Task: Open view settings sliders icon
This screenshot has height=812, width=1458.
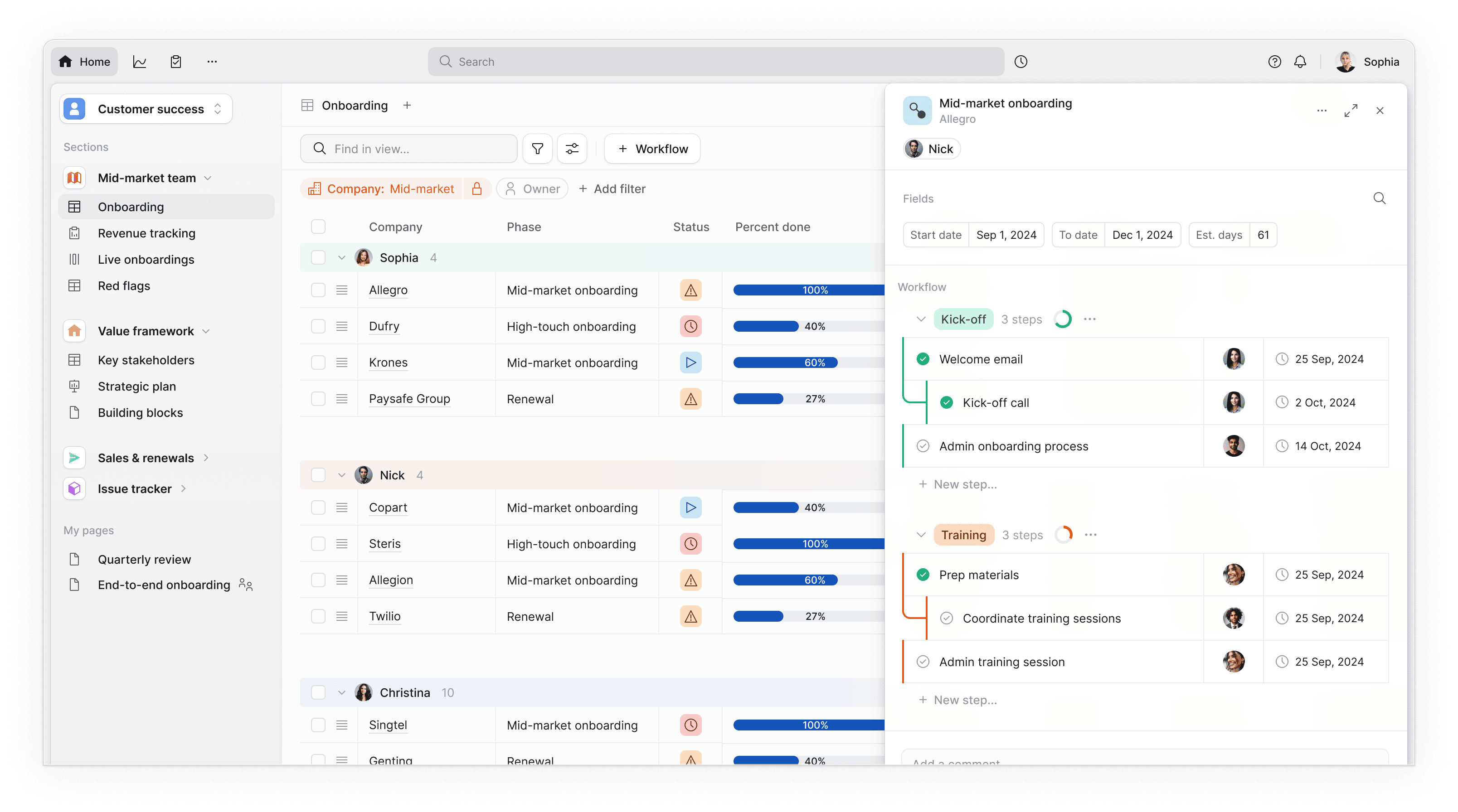Action: click(572, 149)
